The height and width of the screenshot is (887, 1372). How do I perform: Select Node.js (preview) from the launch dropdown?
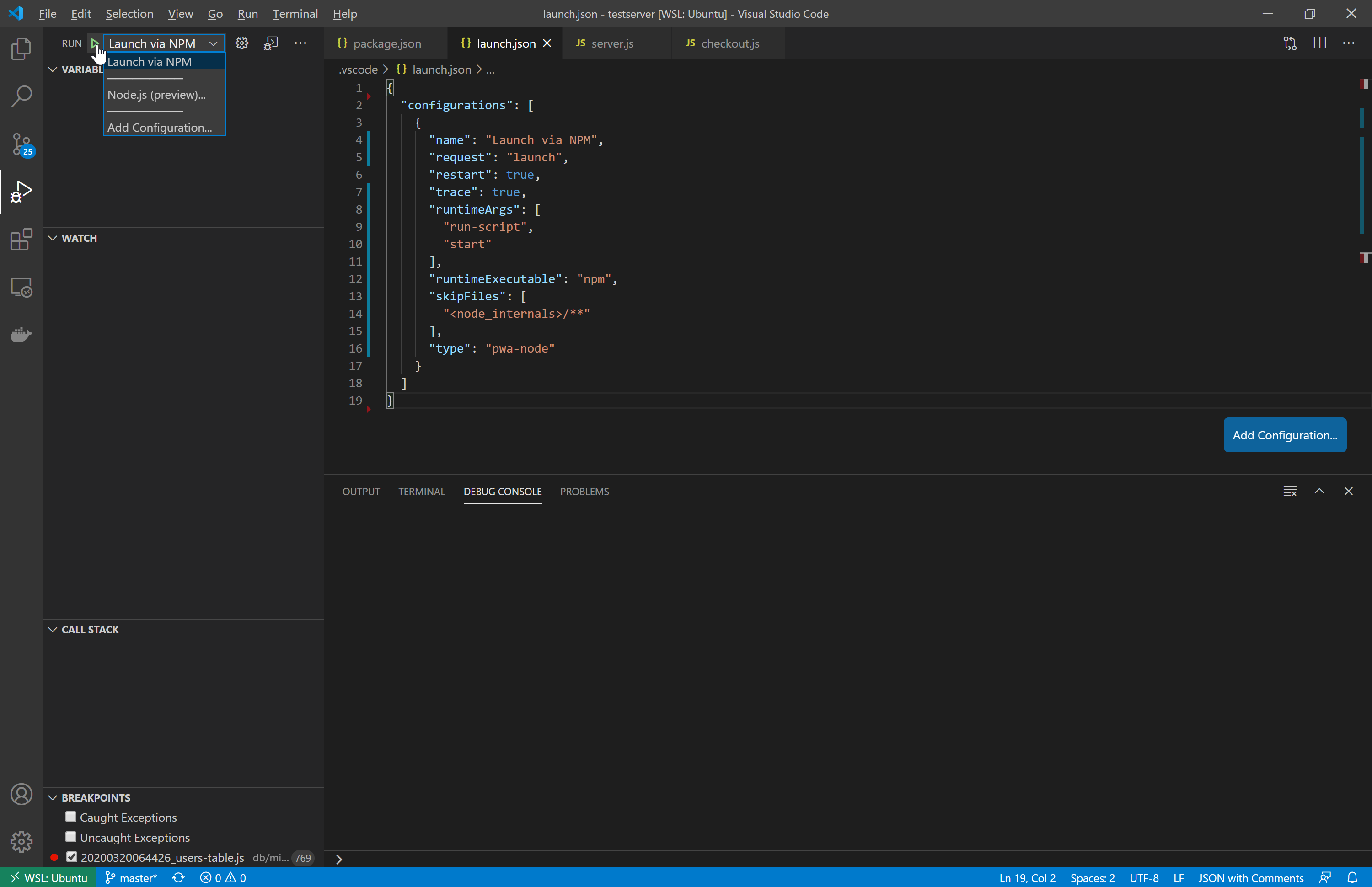point(156,95)
